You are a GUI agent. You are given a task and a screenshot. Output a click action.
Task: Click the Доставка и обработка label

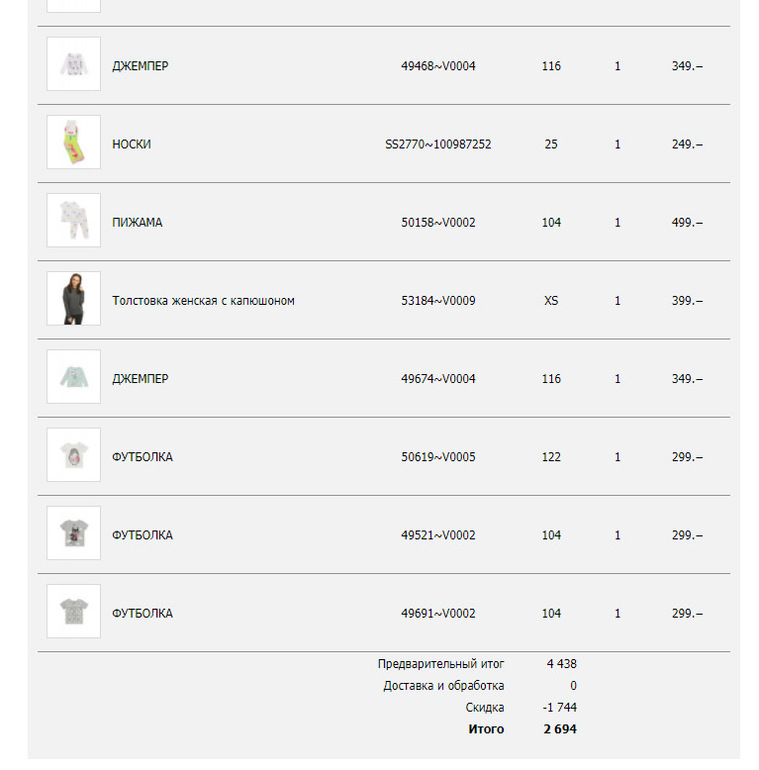coord(443,686)
